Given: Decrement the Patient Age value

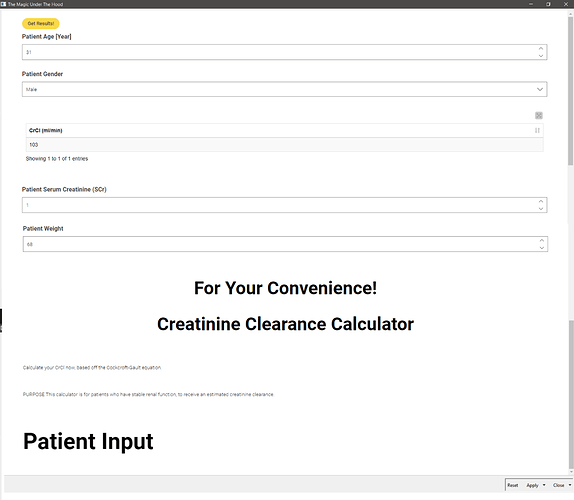Looking at the screenshot, I should pyautogui.click(x=541, y=56).
